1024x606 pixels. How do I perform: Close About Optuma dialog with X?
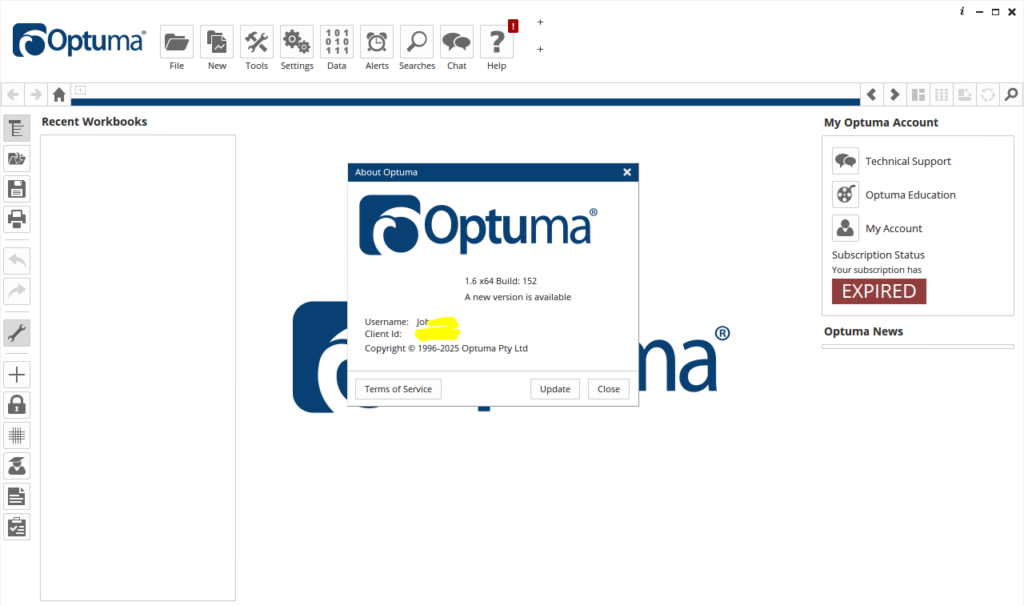pyautogui.click(x=627, y=172)
